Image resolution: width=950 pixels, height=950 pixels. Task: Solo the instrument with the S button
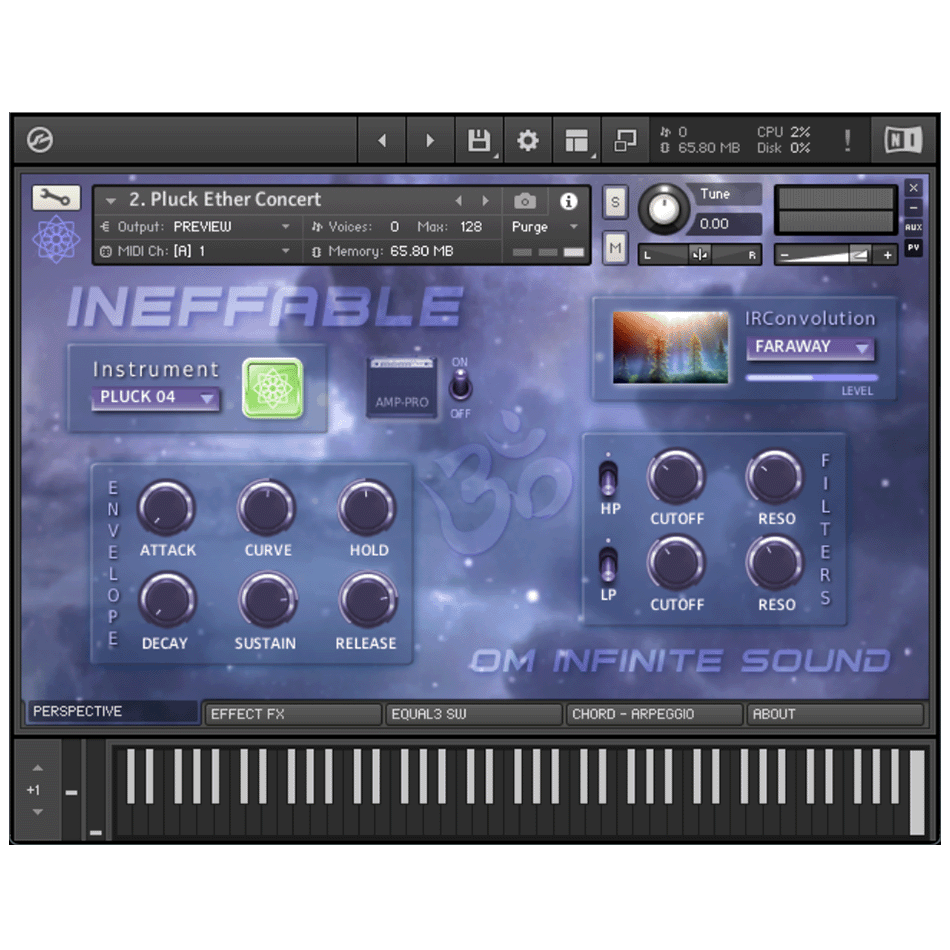[615, 202]
